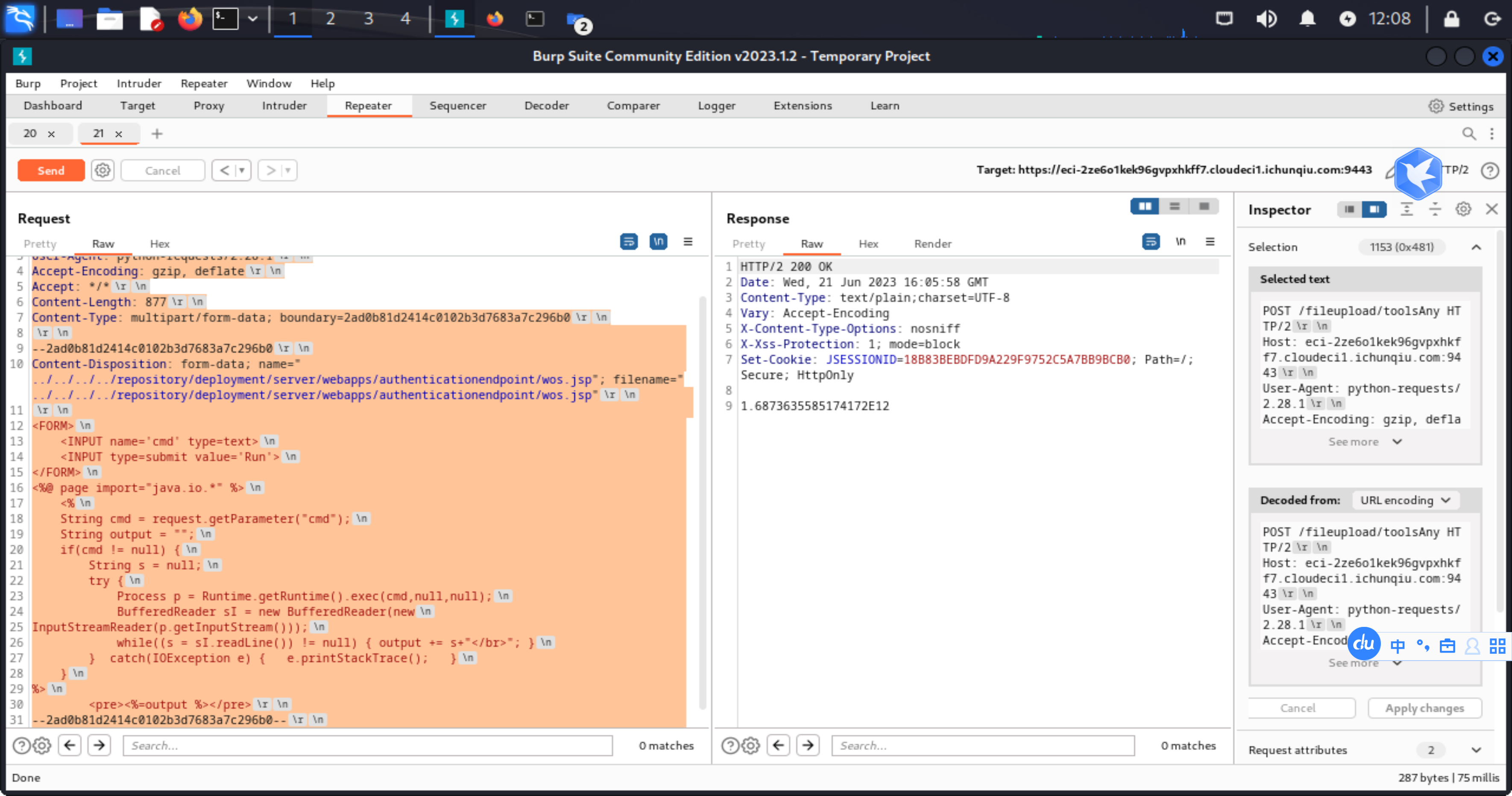Viewport: 1512px width, 796px height.
Task: Select side-by-side request/response layout
Action: [1145, 206]
